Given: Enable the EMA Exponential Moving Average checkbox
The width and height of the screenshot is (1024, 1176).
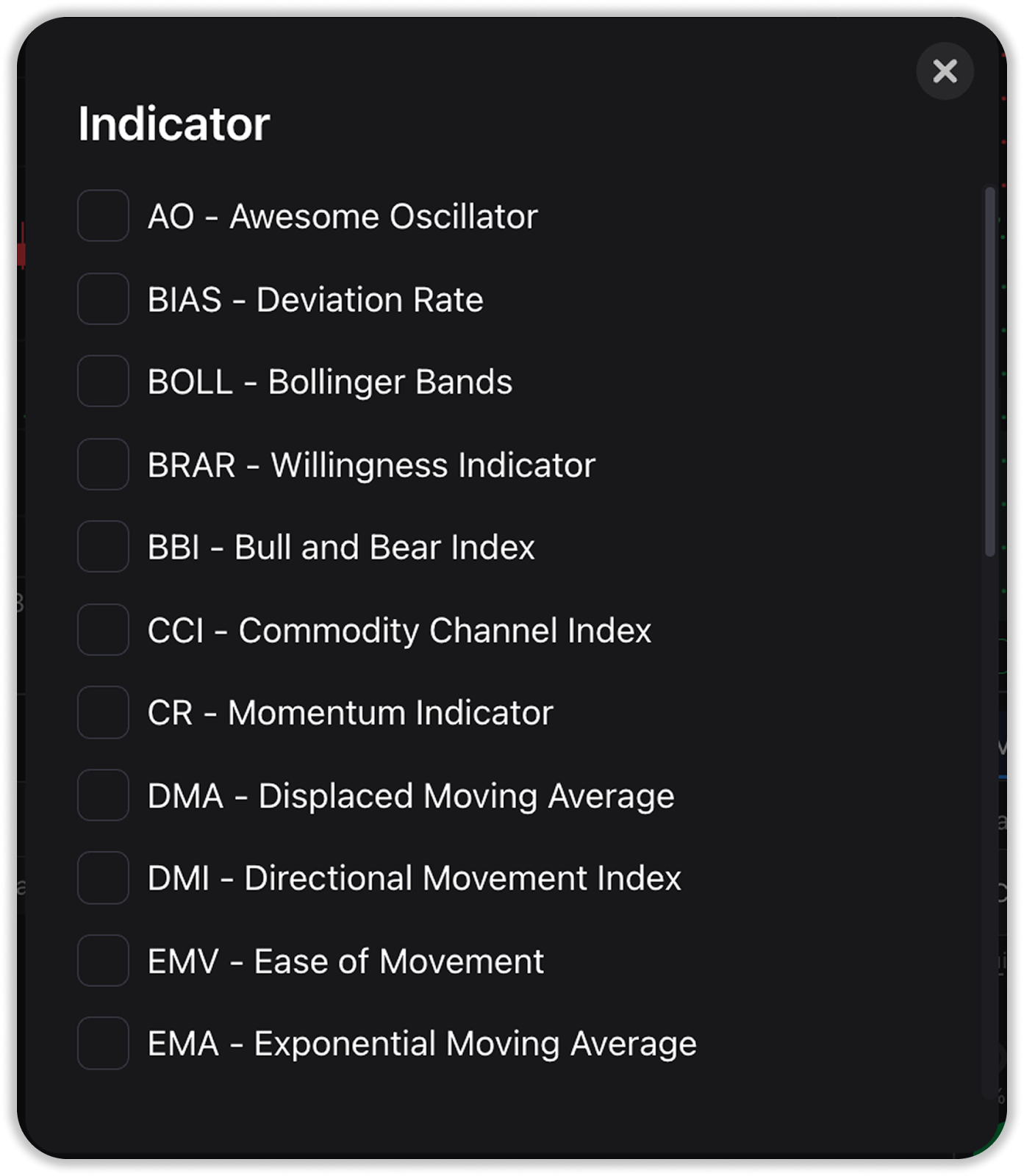Looking at the screenshot, I should coord(104,1043).
